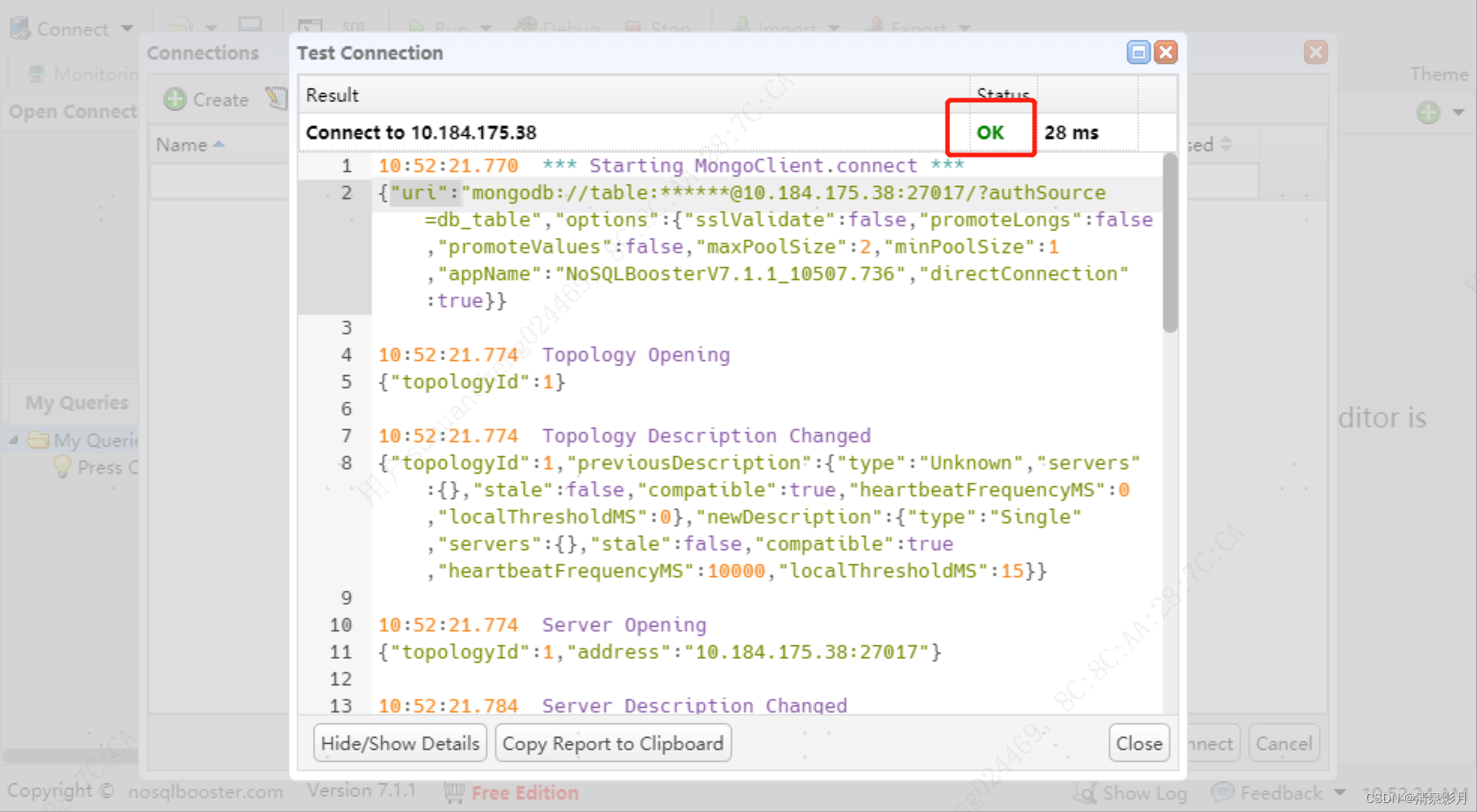Screen dimensions: 1477x812
Task: Open the nosqlbooster.com website
Action: [x=205, y=791]
